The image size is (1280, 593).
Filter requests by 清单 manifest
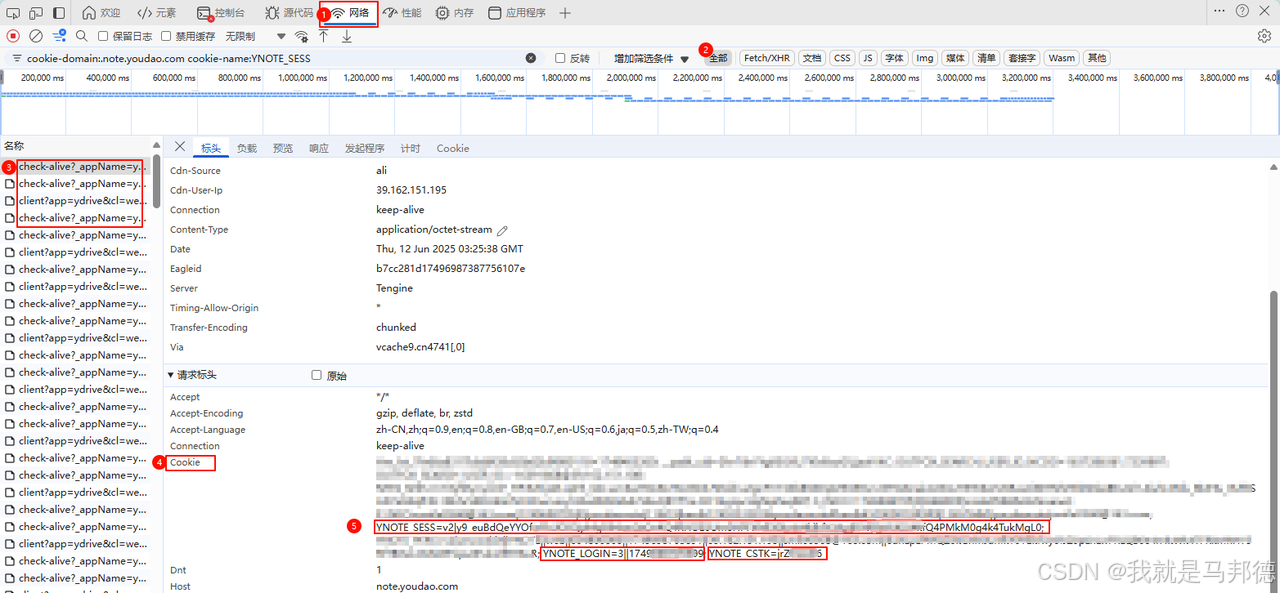coord(987,58)
